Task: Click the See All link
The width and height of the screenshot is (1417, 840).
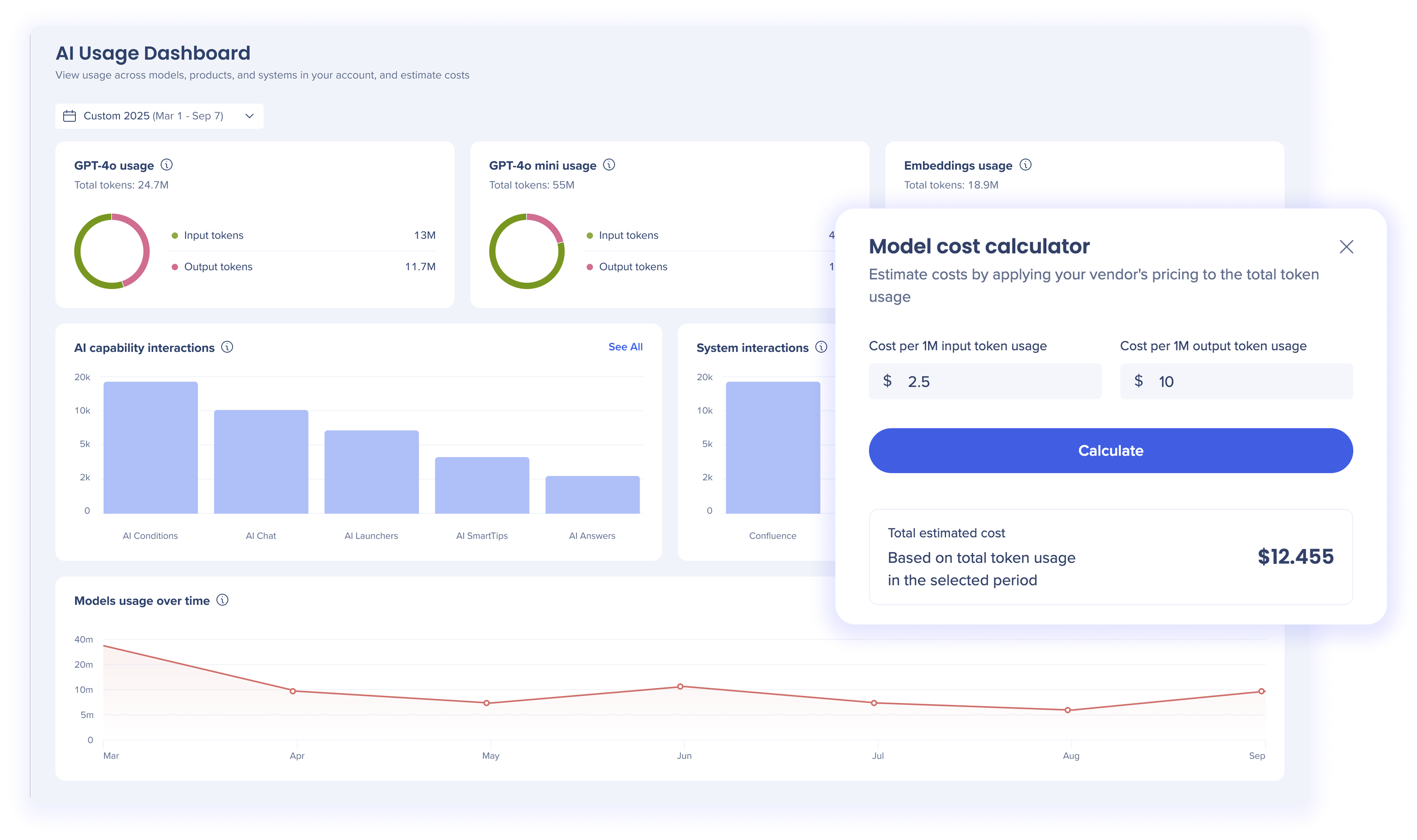Action: coord(625,347)
